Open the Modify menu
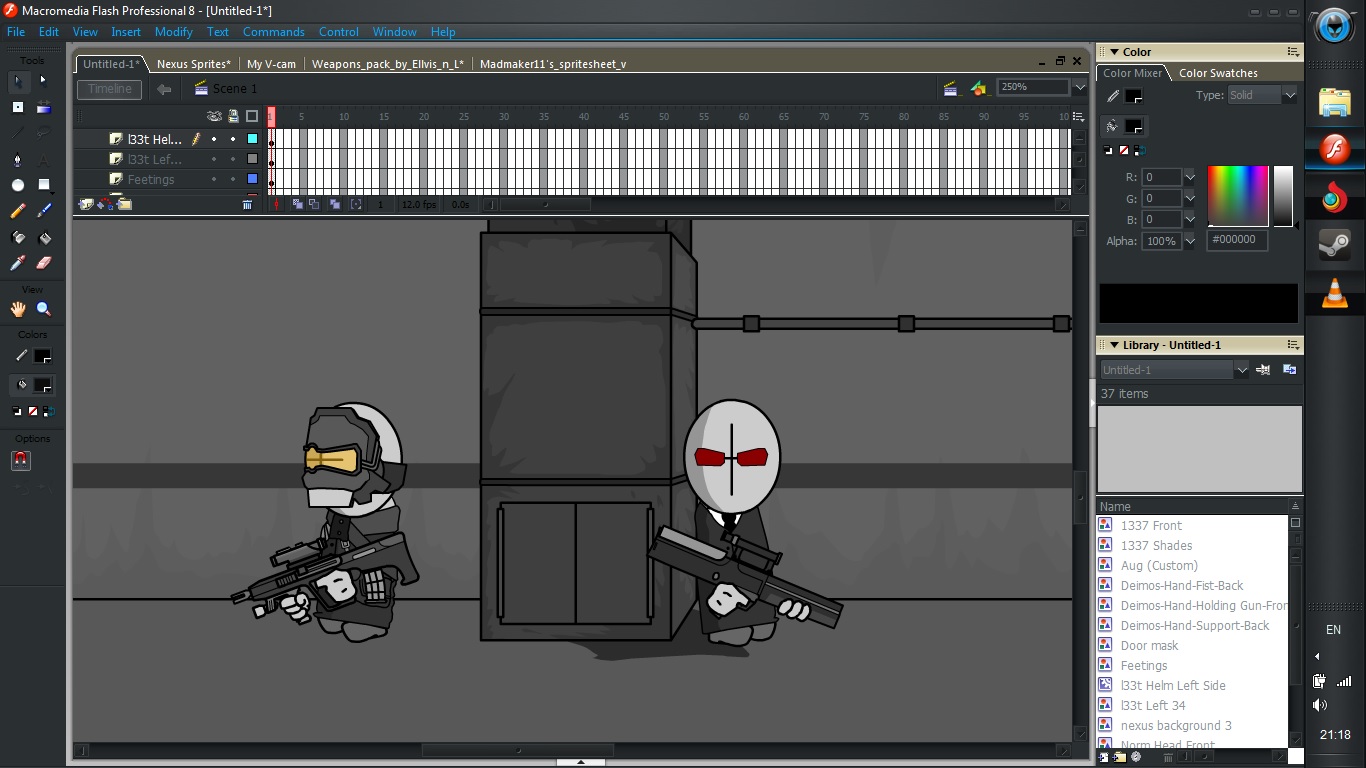This screenshot has height=768, width=1366. tap(173, 32)
